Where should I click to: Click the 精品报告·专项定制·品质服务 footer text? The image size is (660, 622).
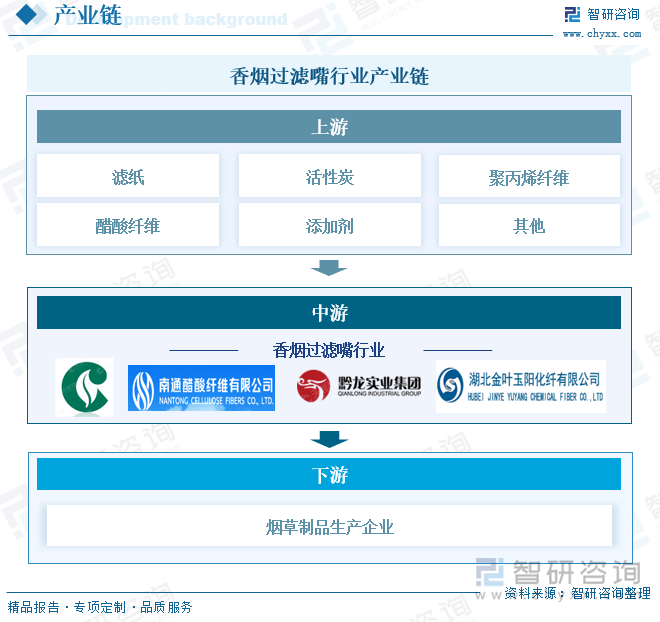click(x=100, y=607)
